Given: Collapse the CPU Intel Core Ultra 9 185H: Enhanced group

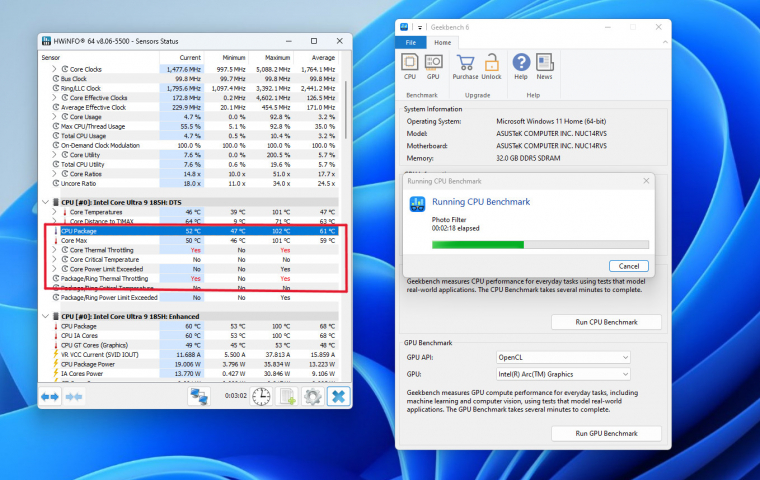Looking at the screenshot, I should pos(46,316).
